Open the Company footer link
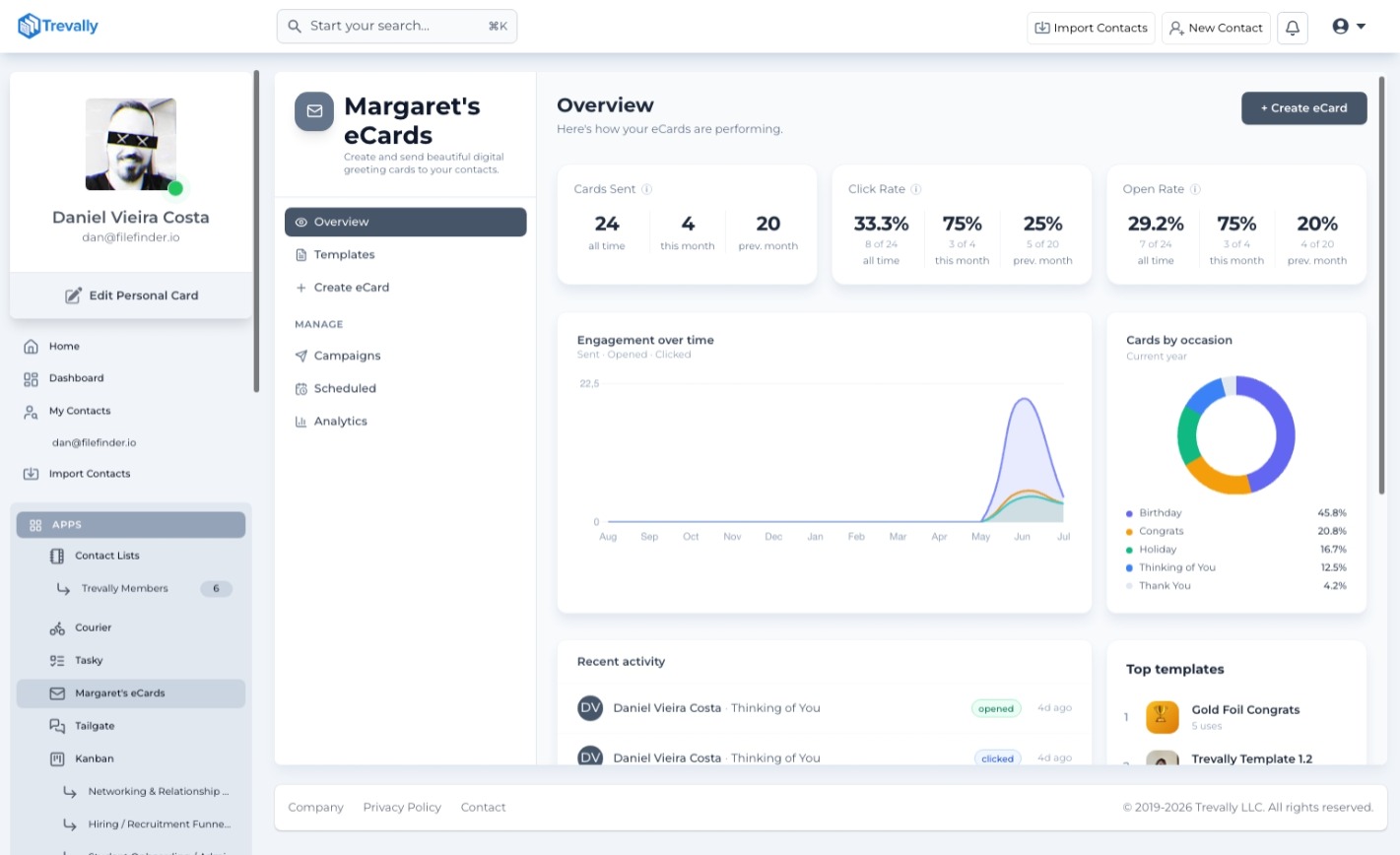Viewport: 1400px width, 855px height. (315, 808)
